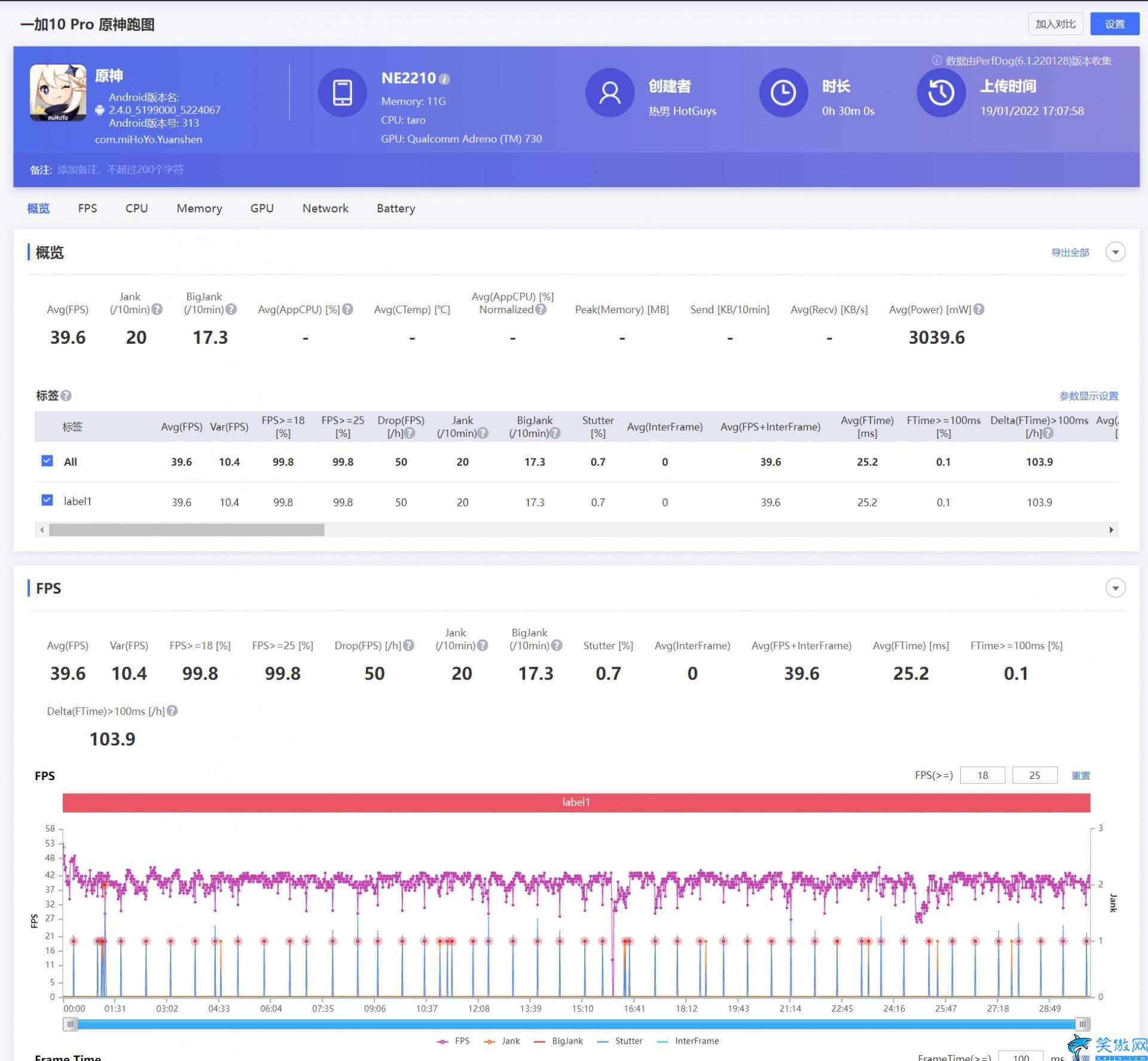Screen dimensions: 1148x1061
Task: Click the right handle of chart range slider
Action: pyautogui.click(x=1082, y=1025)
